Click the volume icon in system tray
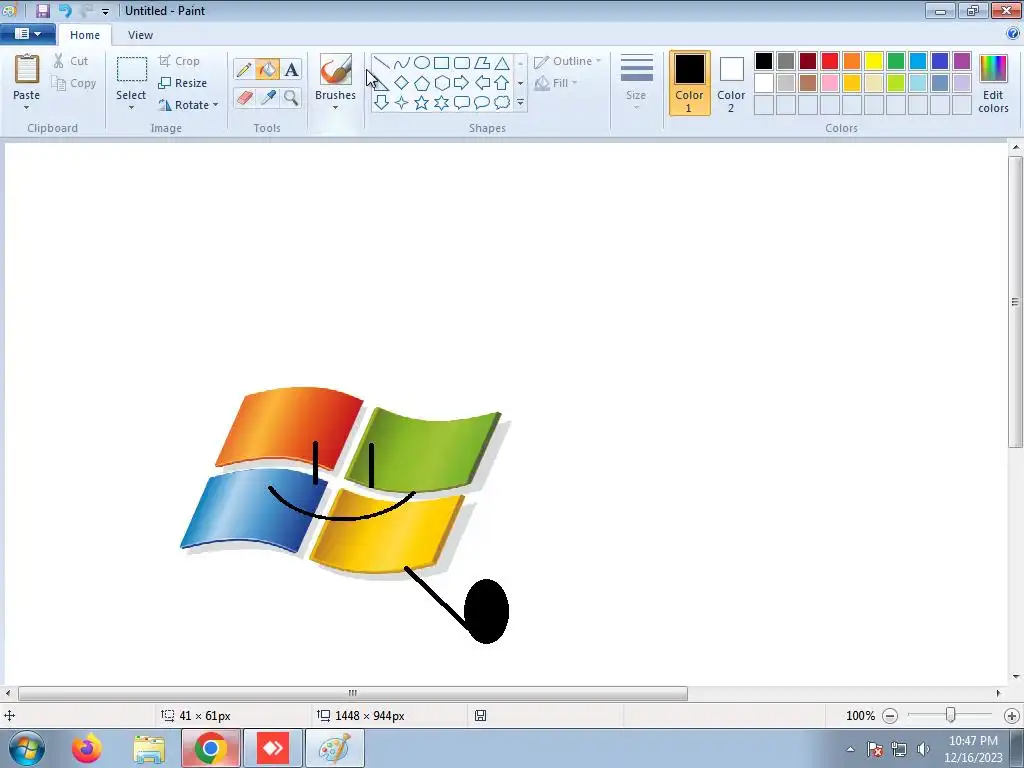Screen dimensions: 1024x768 (923, 749)
